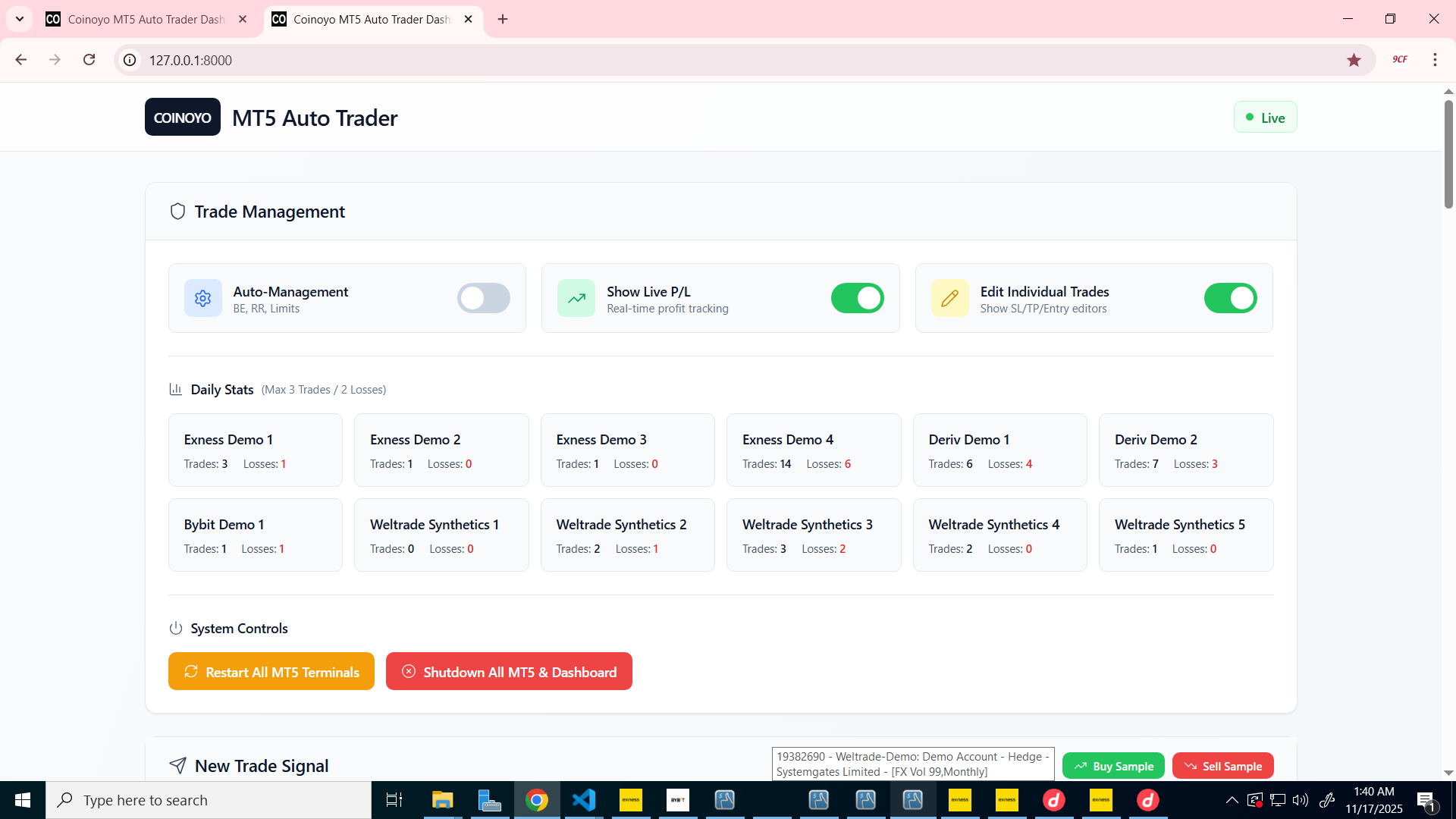Open the Weltrade-Demo account selector
This screenshot has height=819, width=1456.
point(913,764)
